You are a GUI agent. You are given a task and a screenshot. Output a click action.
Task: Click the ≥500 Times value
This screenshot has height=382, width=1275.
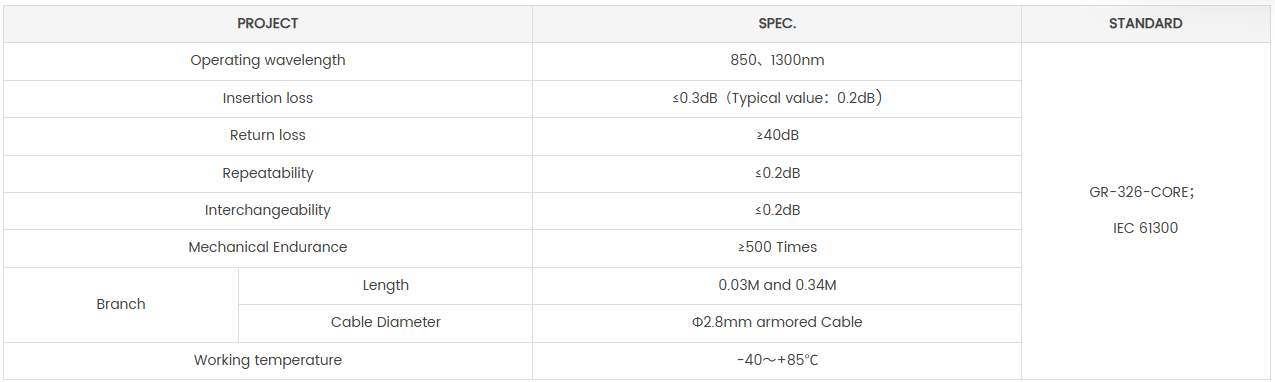[777, 247]
